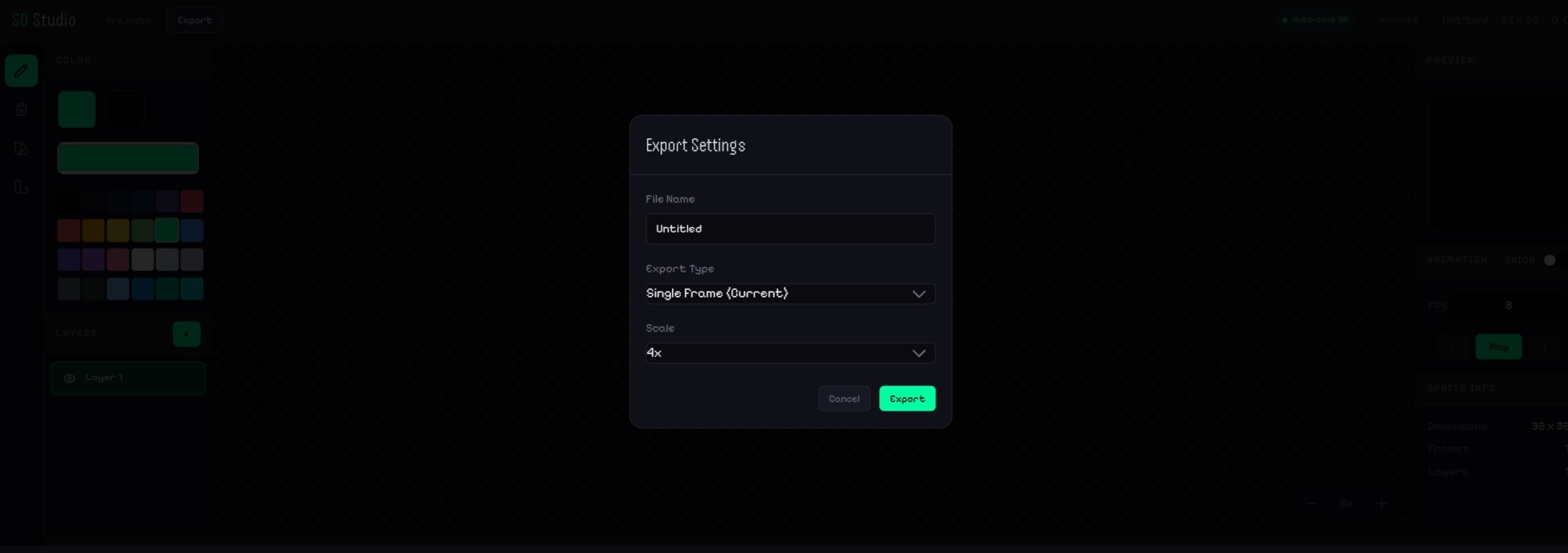Select the trash can tool icon

(x=21, y=110)
